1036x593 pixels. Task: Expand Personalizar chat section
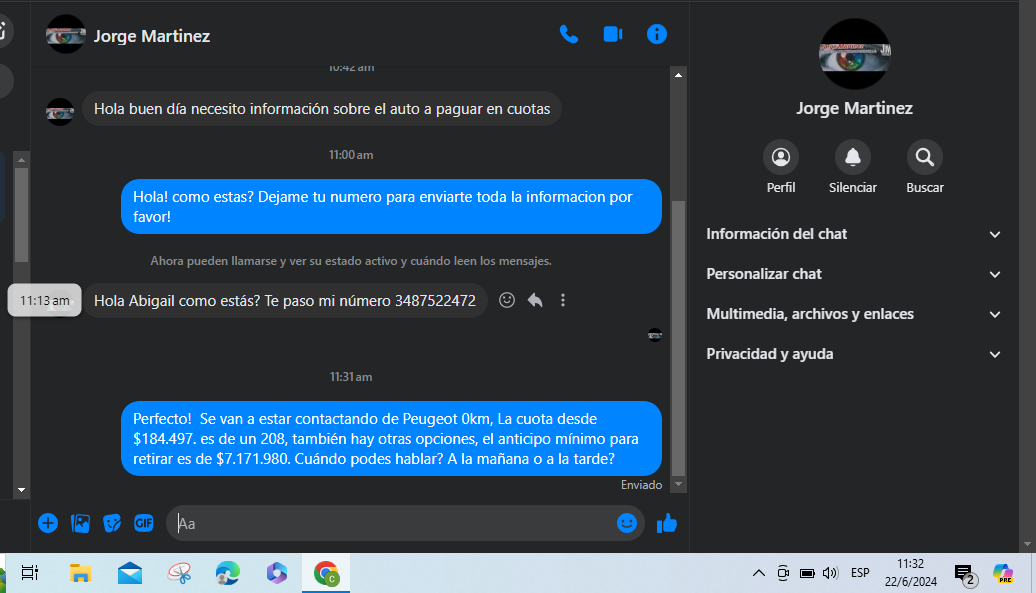tap(853, 274)
